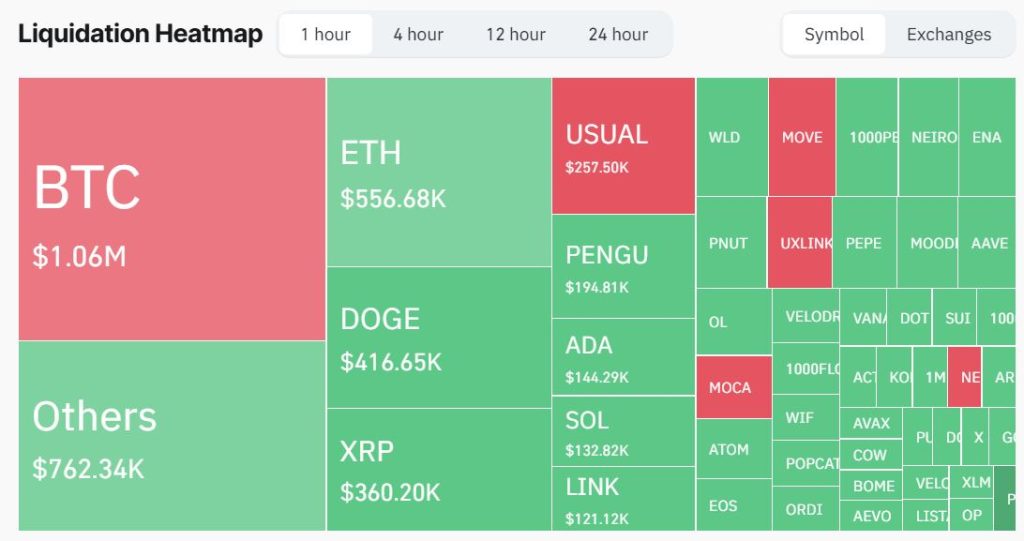Select the XRP $360.20K tile

[x=438, y=469]
